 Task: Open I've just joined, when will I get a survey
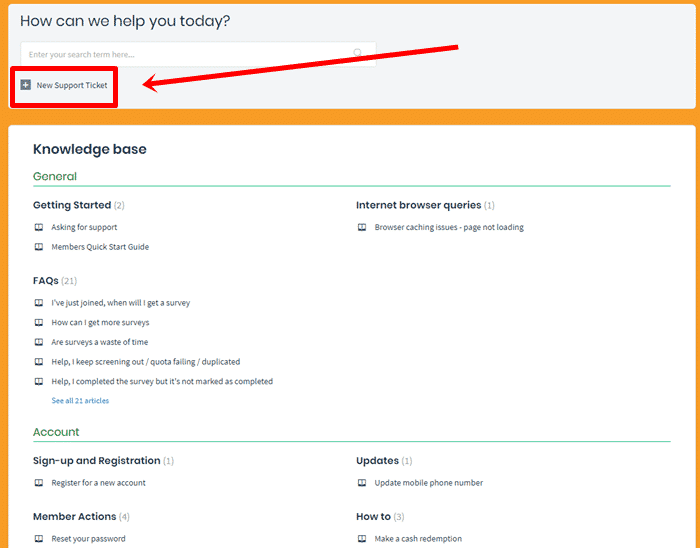point(121,303)
